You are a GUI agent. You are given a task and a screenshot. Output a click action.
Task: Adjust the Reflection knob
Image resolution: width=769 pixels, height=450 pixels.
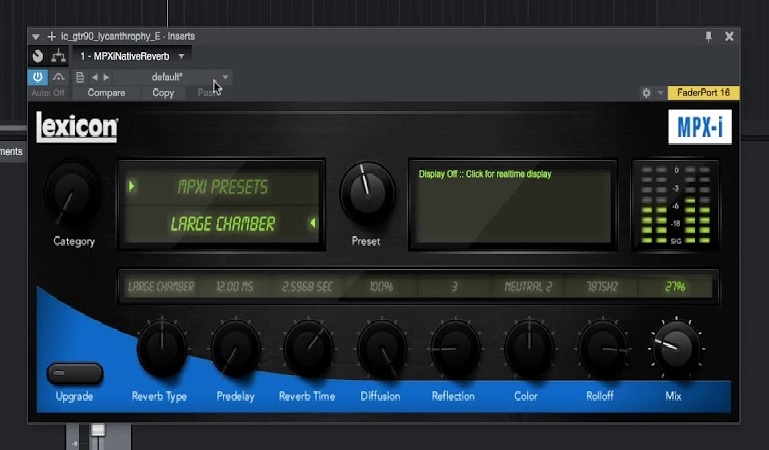tap(455, 349)
